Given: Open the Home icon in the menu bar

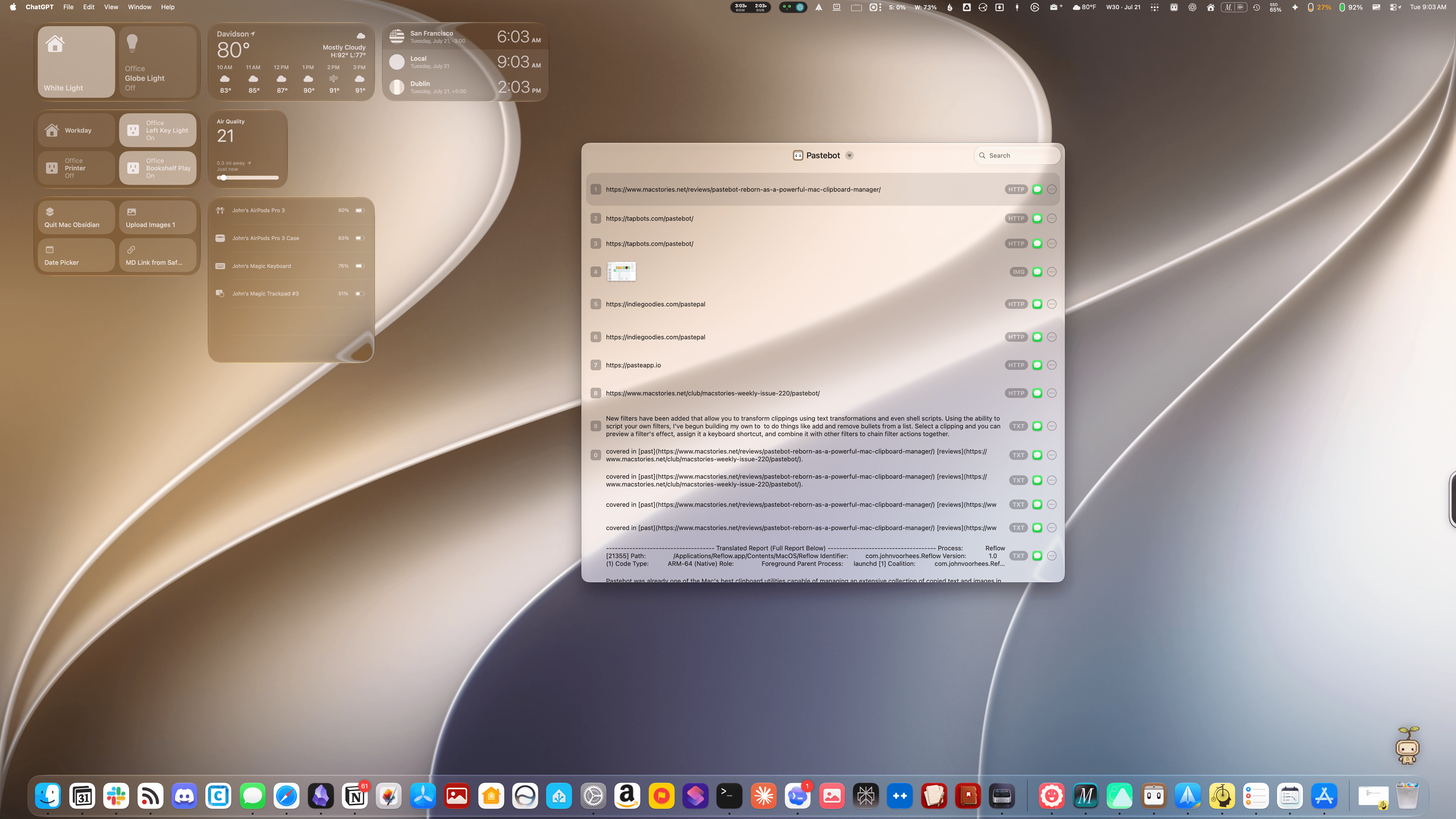Looking at the screenshot, I should coord(1210,7).
